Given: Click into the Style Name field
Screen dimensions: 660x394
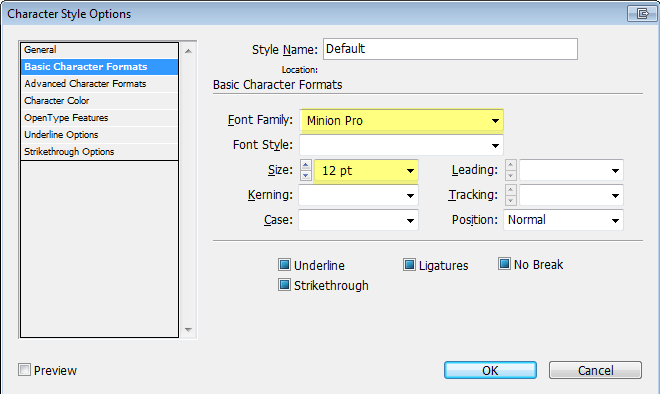Looking at the screenshot, I should (450, 49).
